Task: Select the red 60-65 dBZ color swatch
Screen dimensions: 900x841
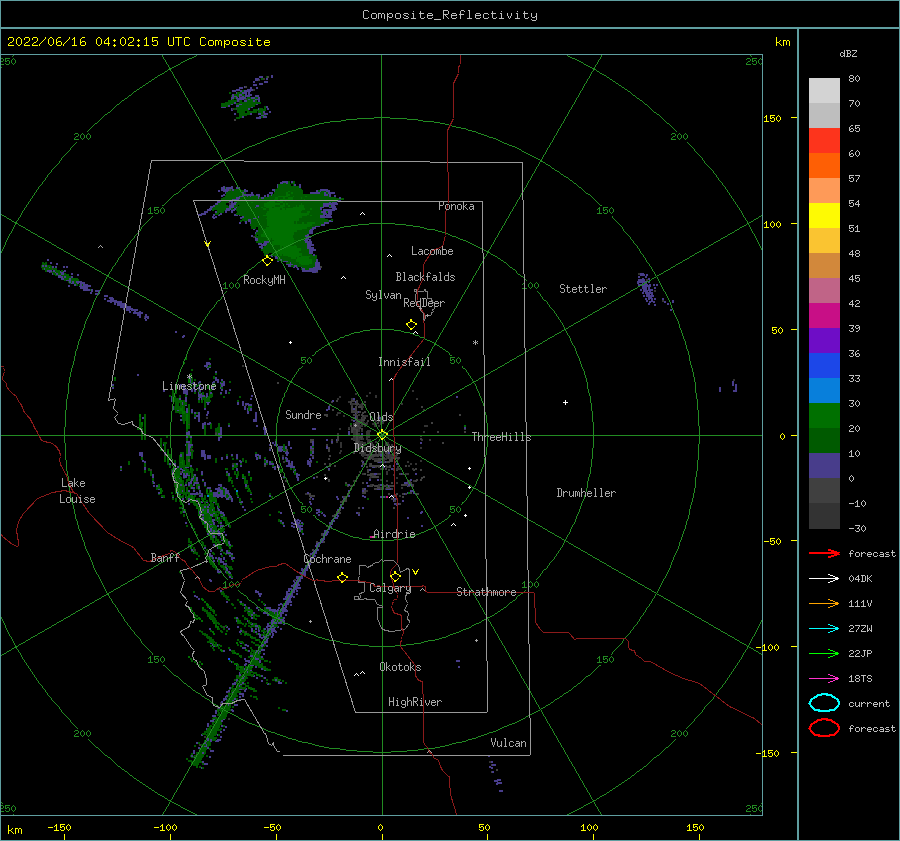Action: [824, 141]
